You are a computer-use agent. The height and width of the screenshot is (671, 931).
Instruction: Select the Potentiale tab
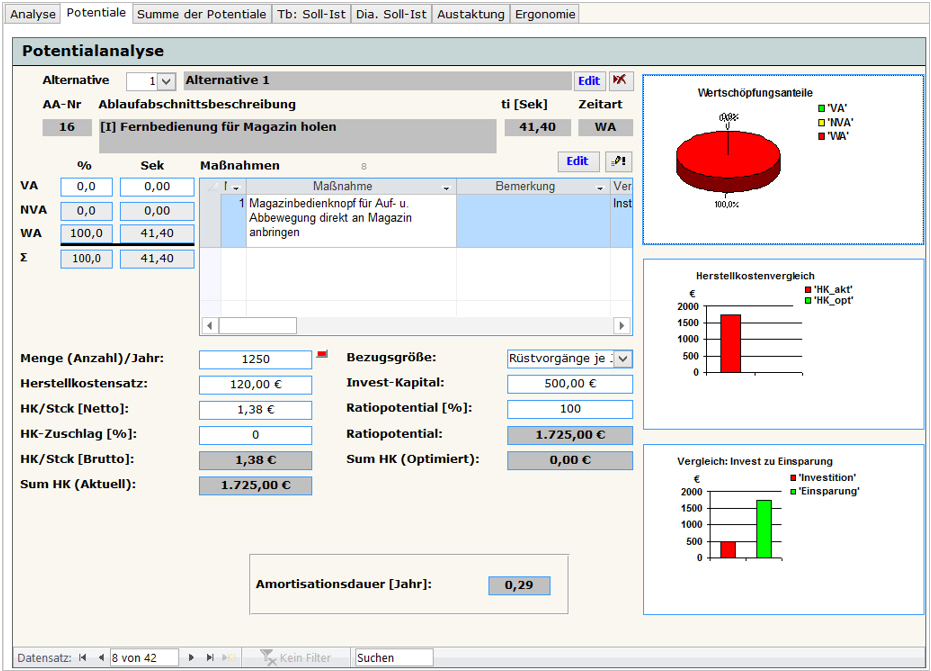pyautogui.click(x=96, y=13)
